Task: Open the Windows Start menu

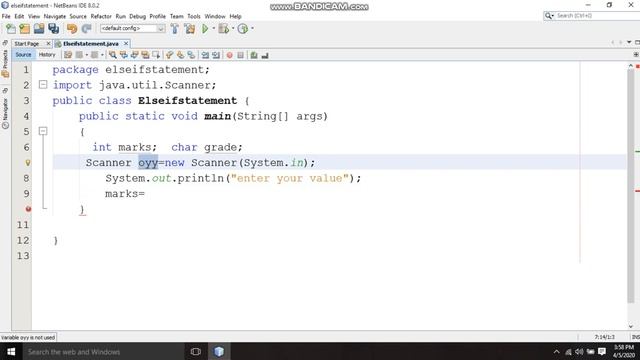Action: (11, 351)
